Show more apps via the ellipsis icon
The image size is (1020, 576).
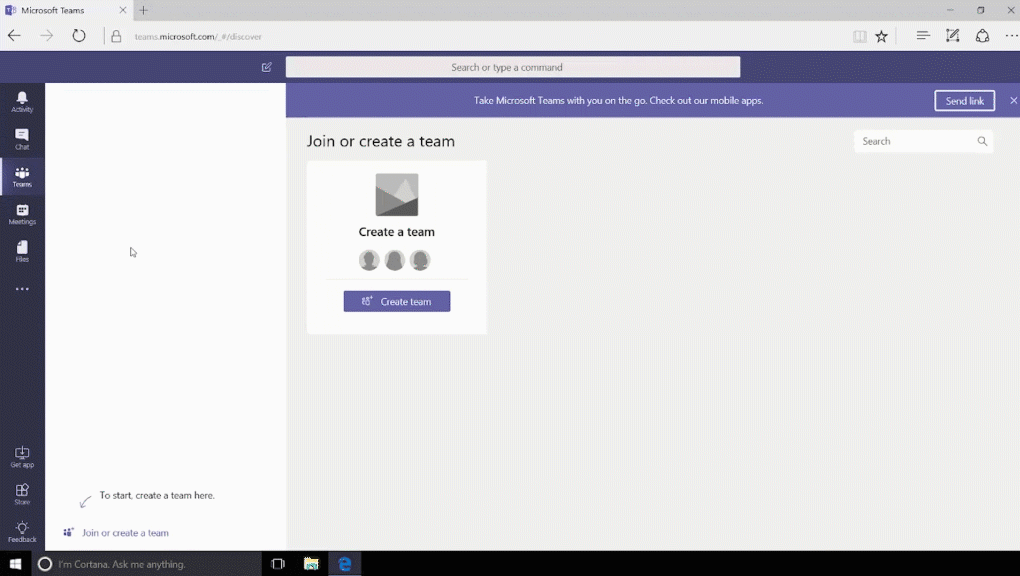point(22,289)
